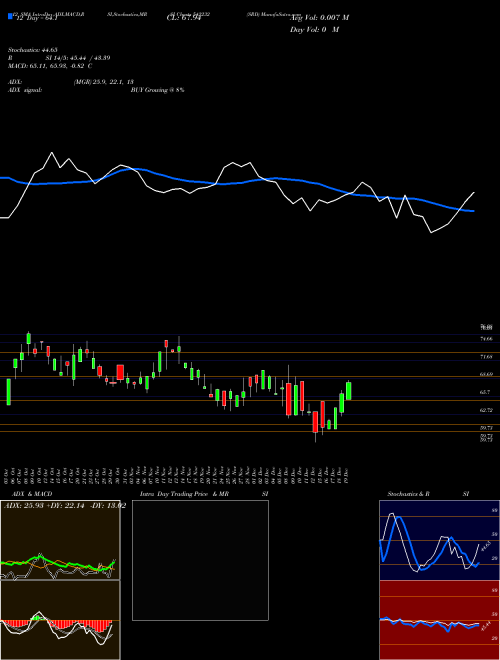Select the 'CL: 67.94' closing price text
Screen dimensions: 500x660
184,17
